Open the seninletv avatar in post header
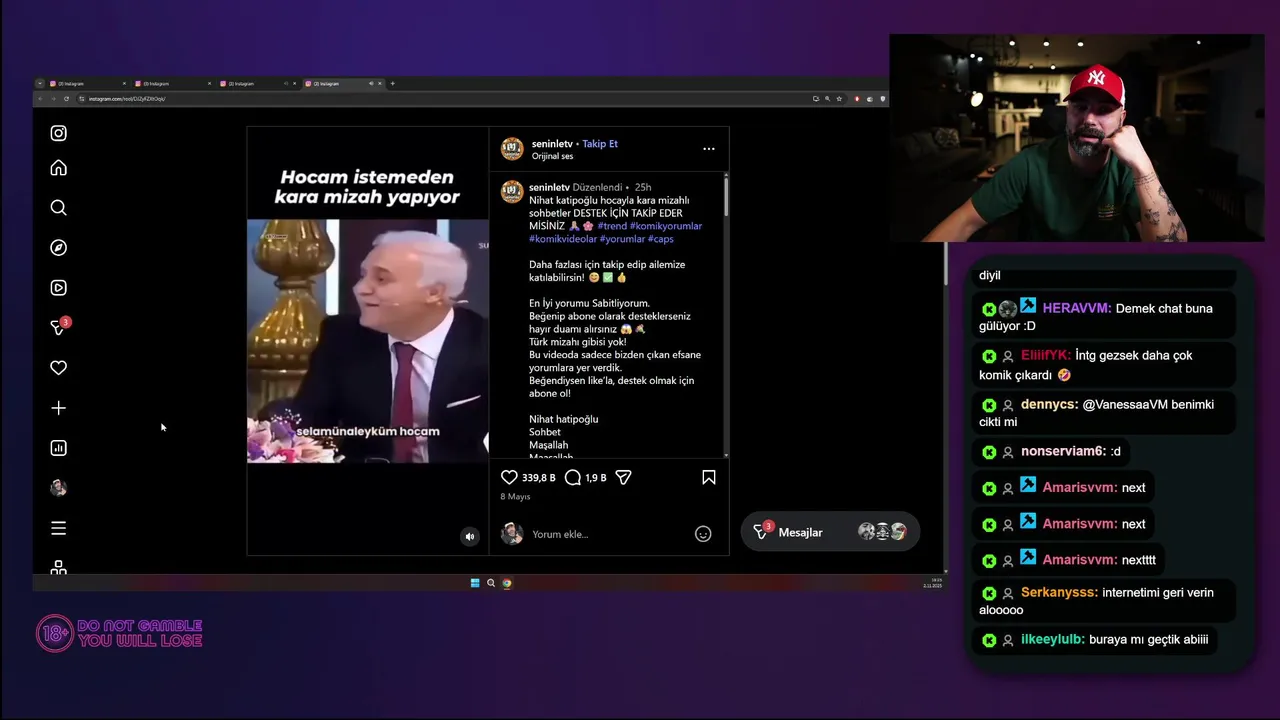Screen dimensions: 1280x720 pyautogui.click(x=512, y=149)
